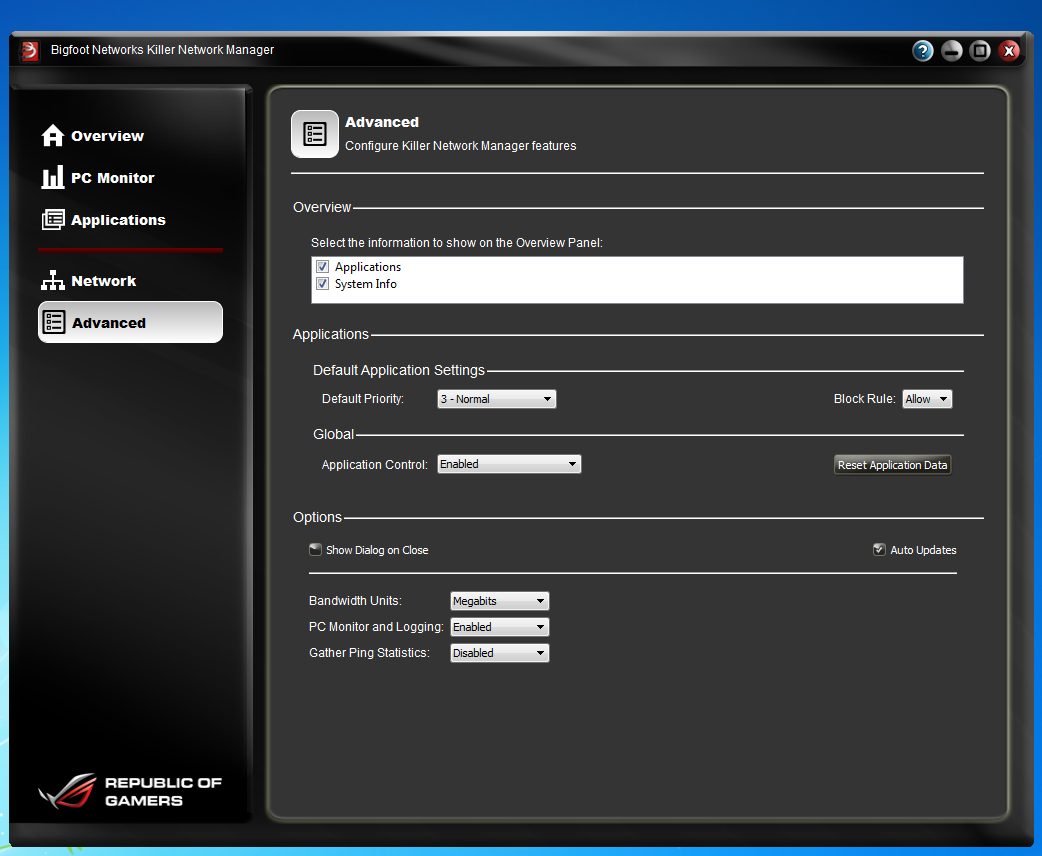Click the Select the information to show text
Image resolution: width=1042 pixels, height=856 pixels.
click(457, 243)
